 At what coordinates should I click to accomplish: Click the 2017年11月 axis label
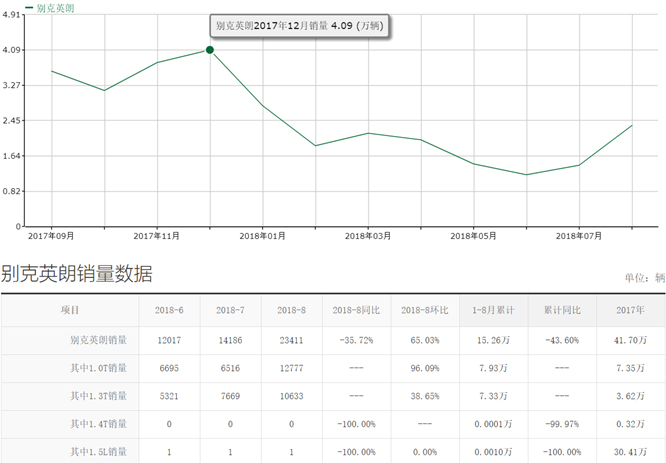pos(157,236)
